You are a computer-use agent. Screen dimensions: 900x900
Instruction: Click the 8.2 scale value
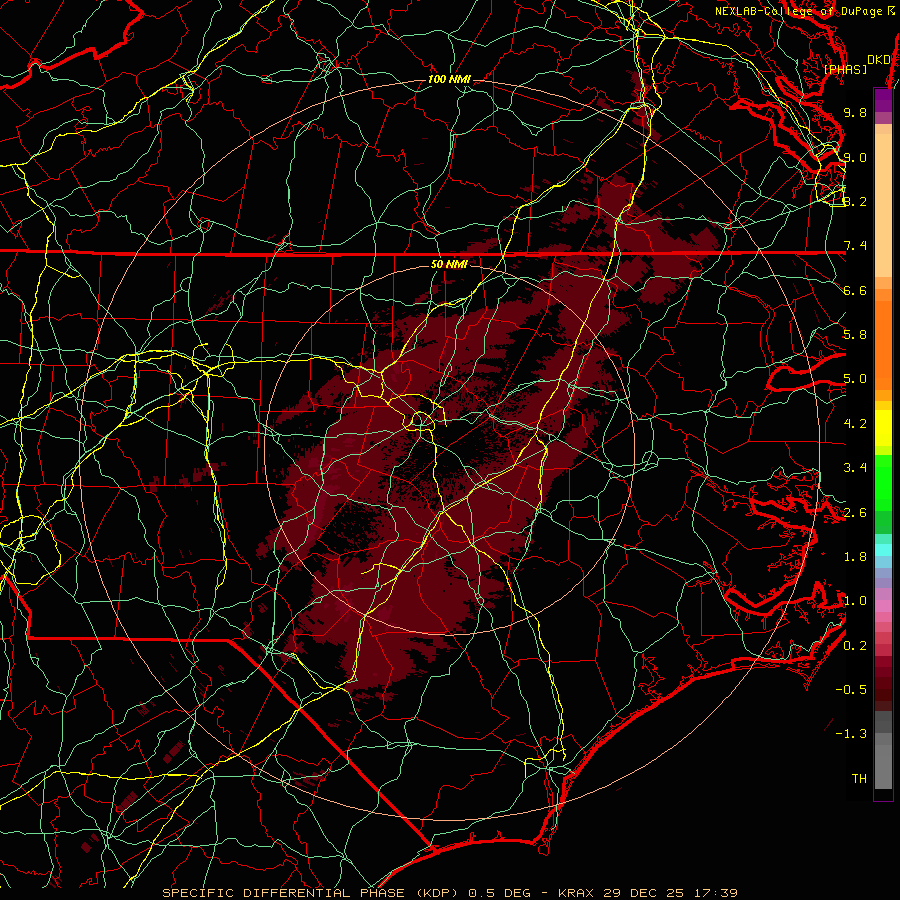[x=855, y=201]
